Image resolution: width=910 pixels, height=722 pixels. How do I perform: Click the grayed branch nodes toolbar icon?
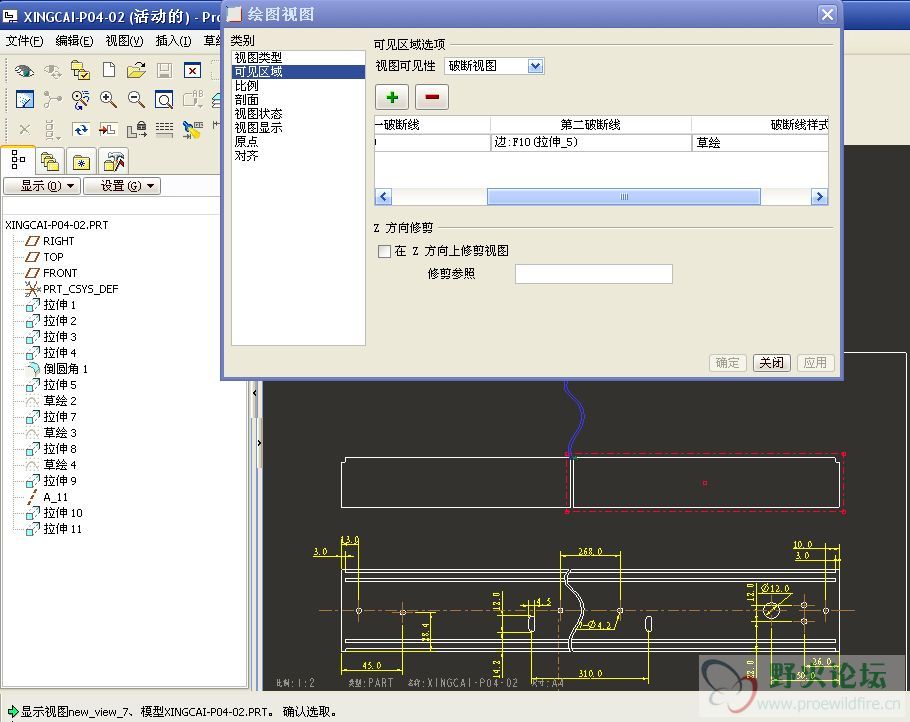tap(52, 100)
